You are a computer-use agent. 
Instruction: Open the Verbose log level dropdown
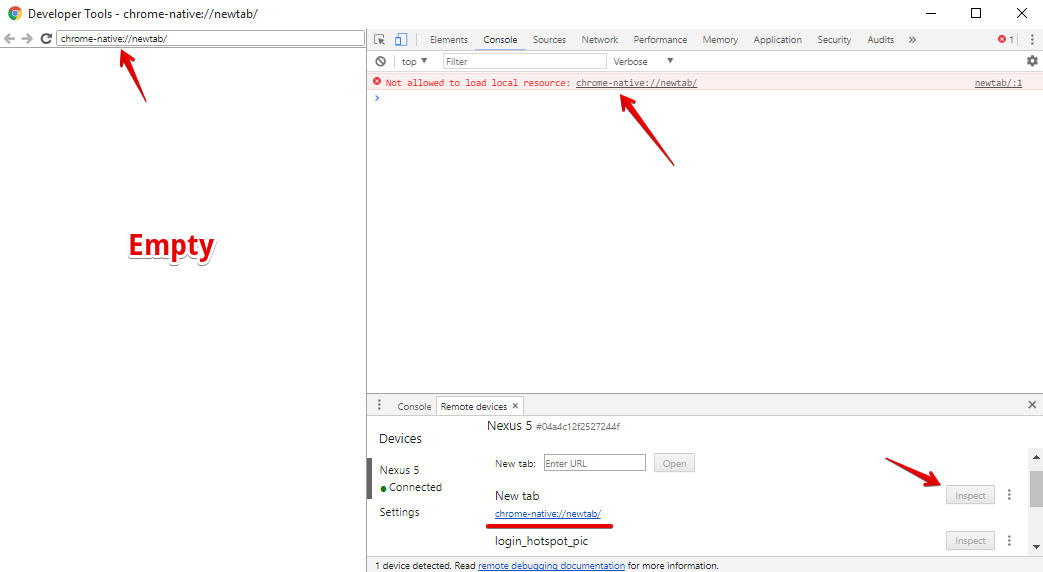(x=643, y=61)
